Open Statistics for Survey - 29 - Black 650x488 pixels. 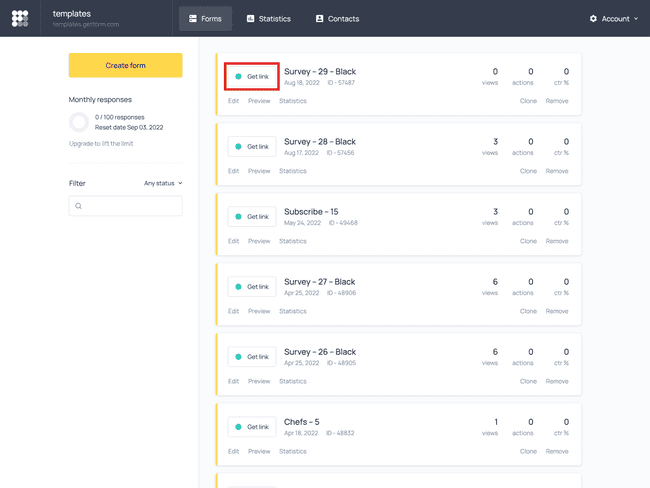point(293,101)
